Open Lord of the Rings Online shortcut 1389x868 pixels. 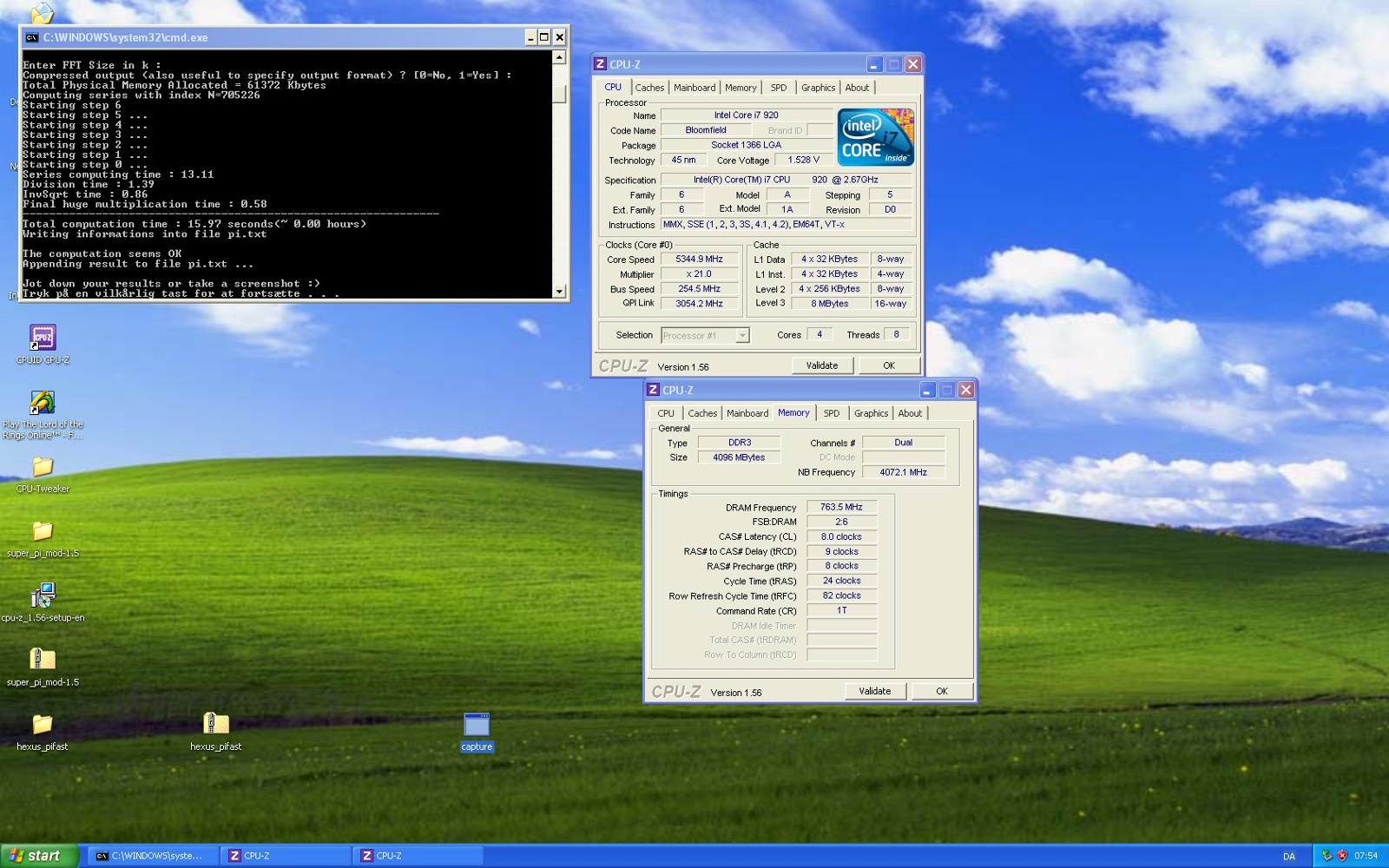point(42,404)
